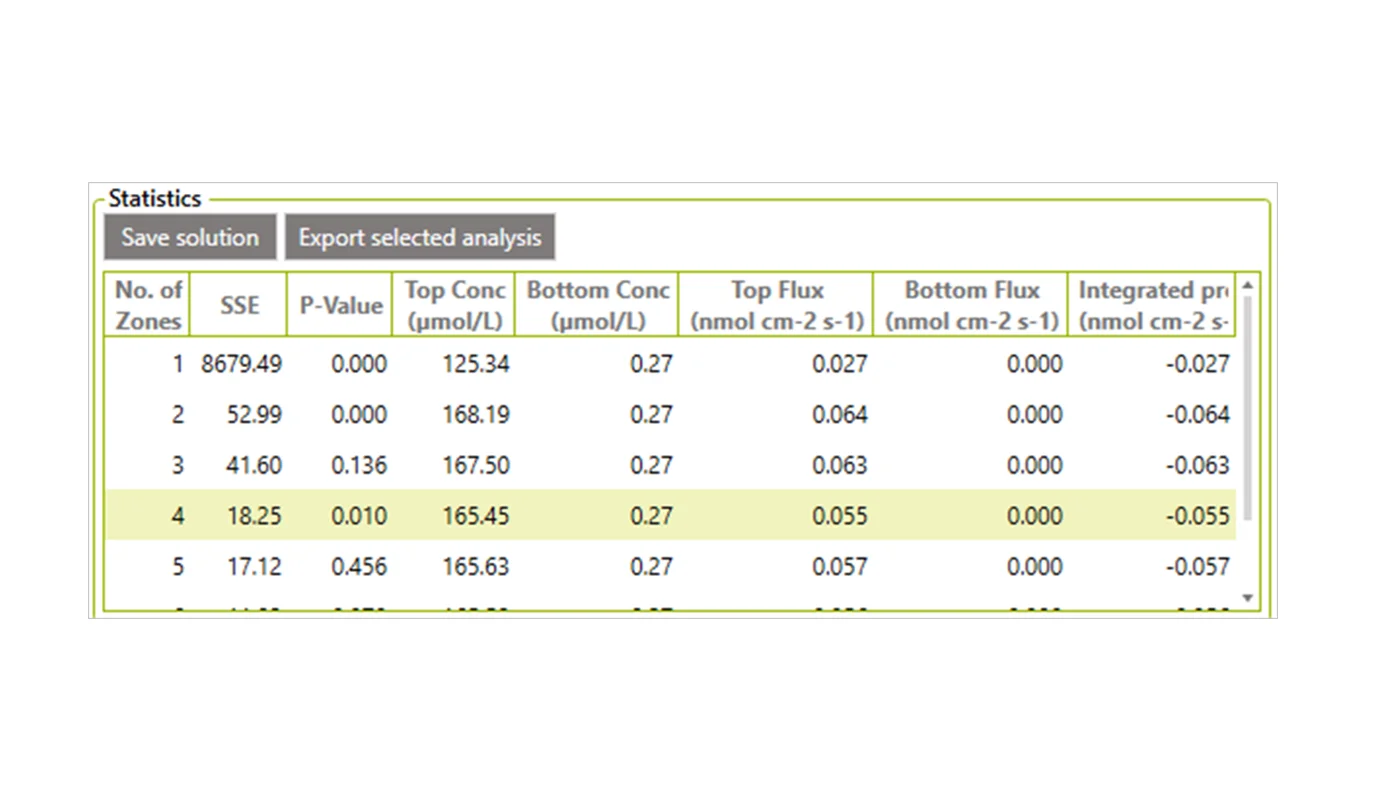Click the Bottom Conc column header
This screenshot has width=1400, height=800.
point(597,305)
